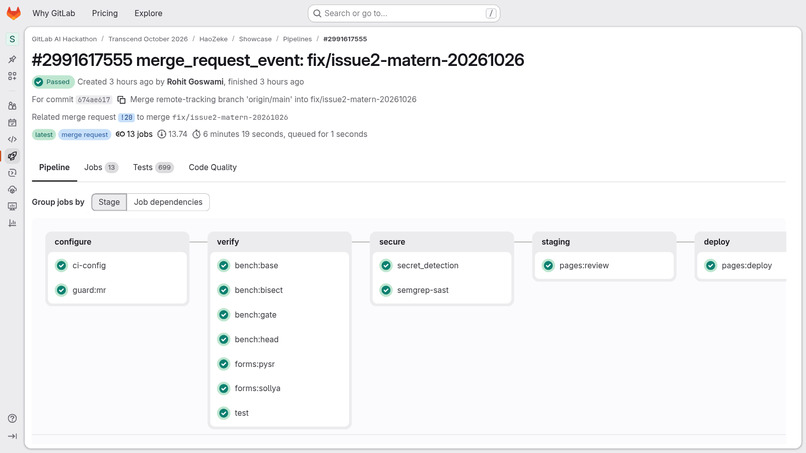The image size is (806, 453).
Task: Click the Passed status badge
Action: point(53,82)
